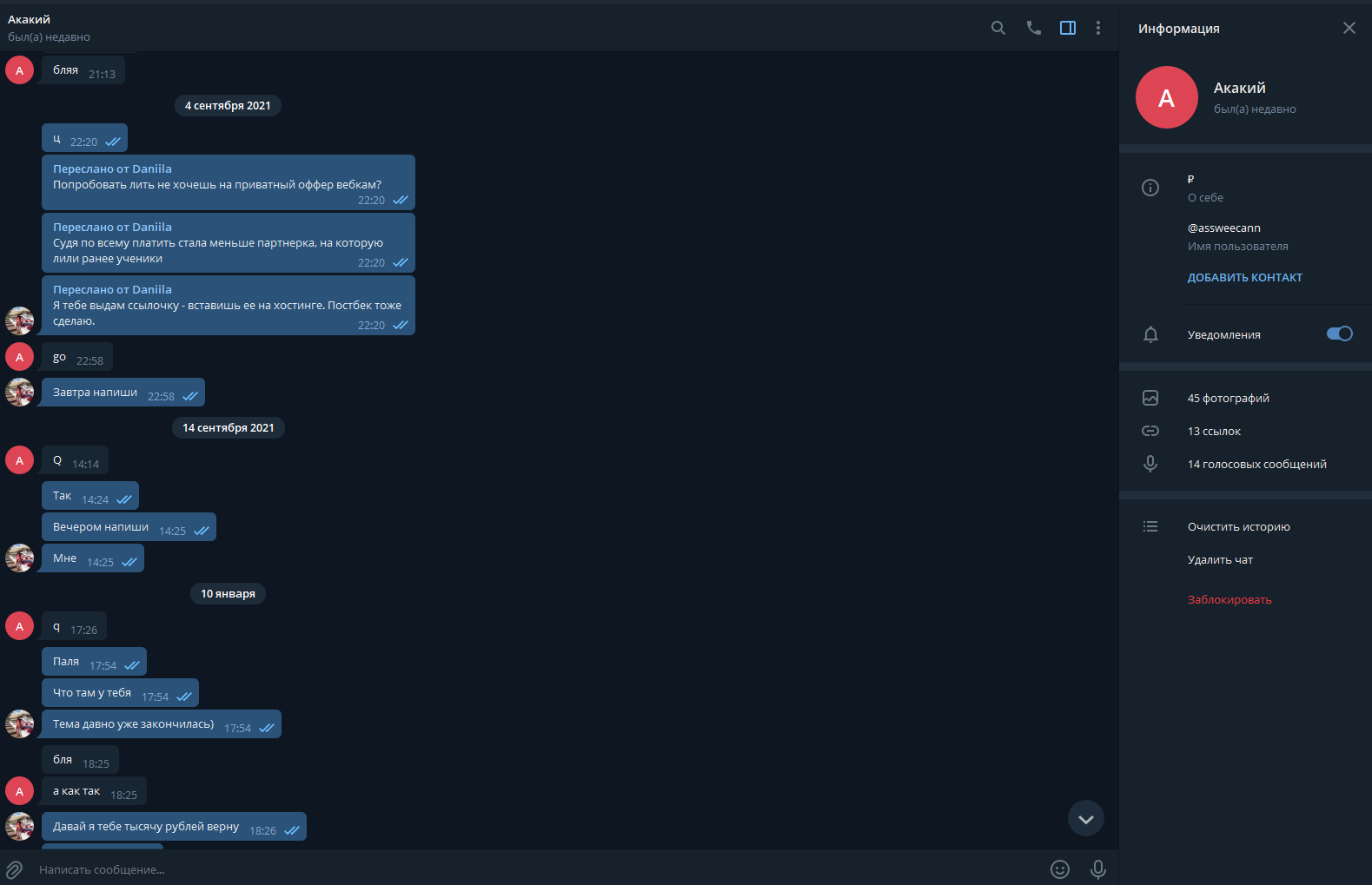The height and width of the screenshot is (885, 1372).
Task: Open the 13 ссылок shared links
Action: click(1245, 431)
